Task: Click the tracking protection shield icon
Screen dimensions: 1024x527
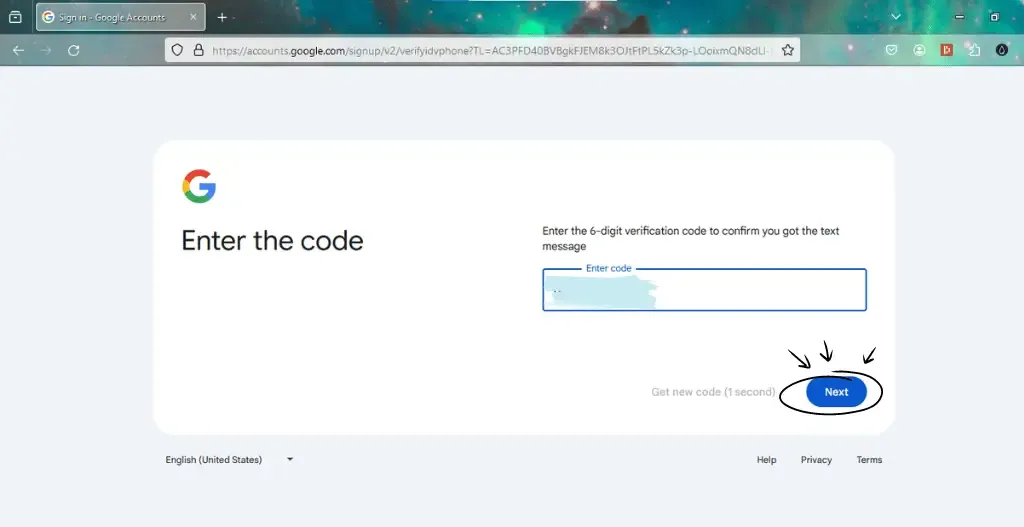Action: click(x=177, y=50)
